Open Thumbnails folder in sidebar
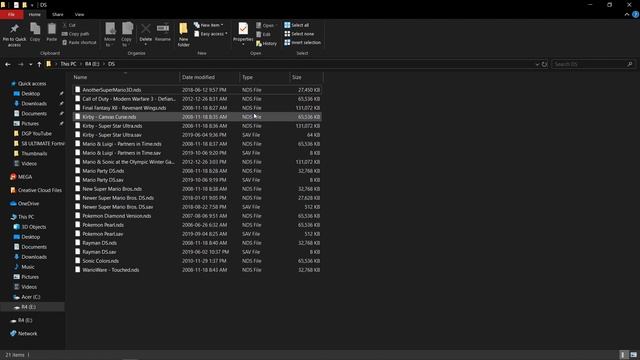This screenshot has width=640, height=360. [34, 154]
